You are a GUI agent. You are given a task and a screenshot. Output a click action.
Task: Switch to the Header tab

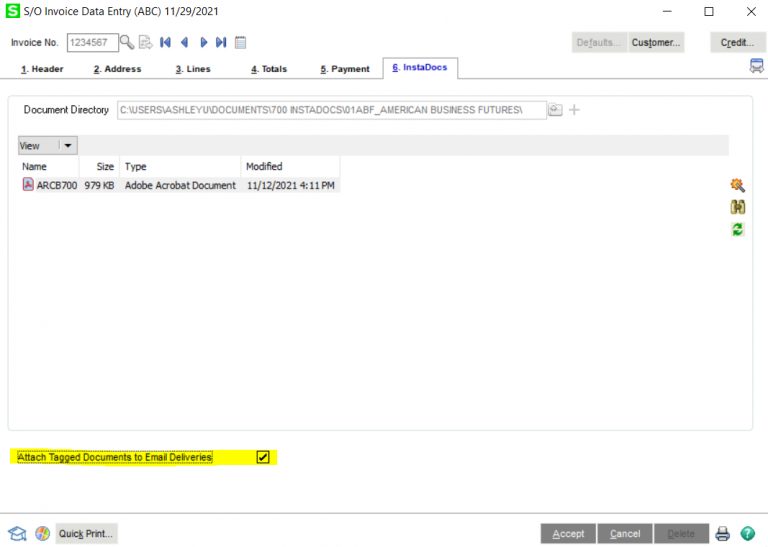point(42,69)
